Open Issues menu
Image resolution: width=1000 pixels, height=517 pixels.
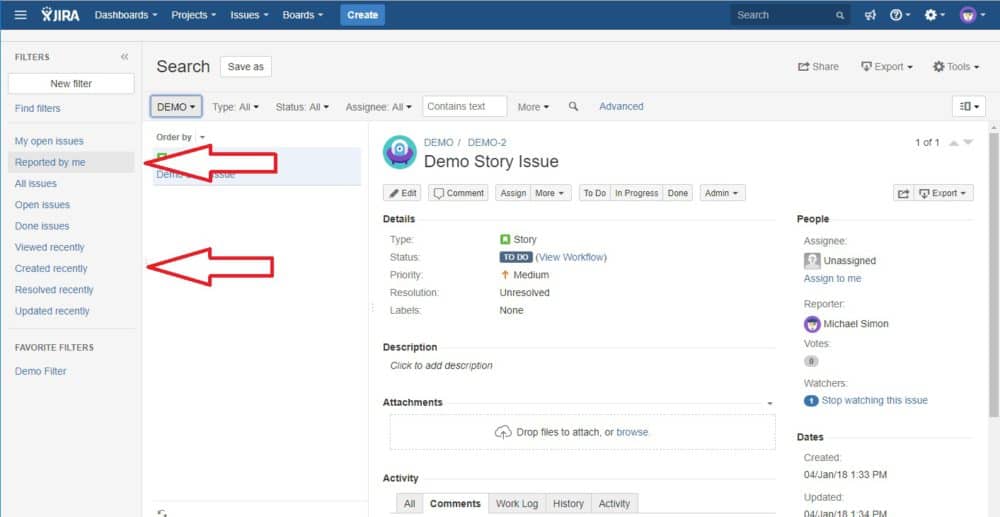[249, 15]
